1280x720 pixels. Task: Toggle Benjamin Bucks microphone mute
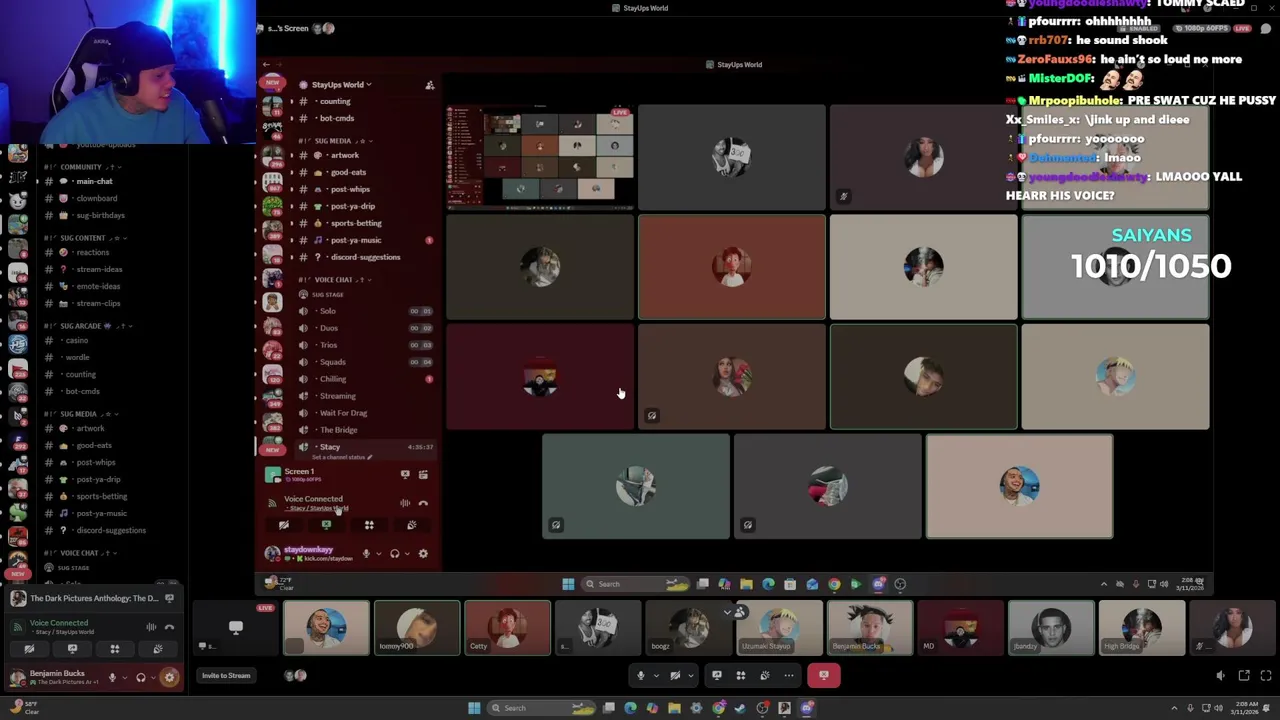[112, 677]
